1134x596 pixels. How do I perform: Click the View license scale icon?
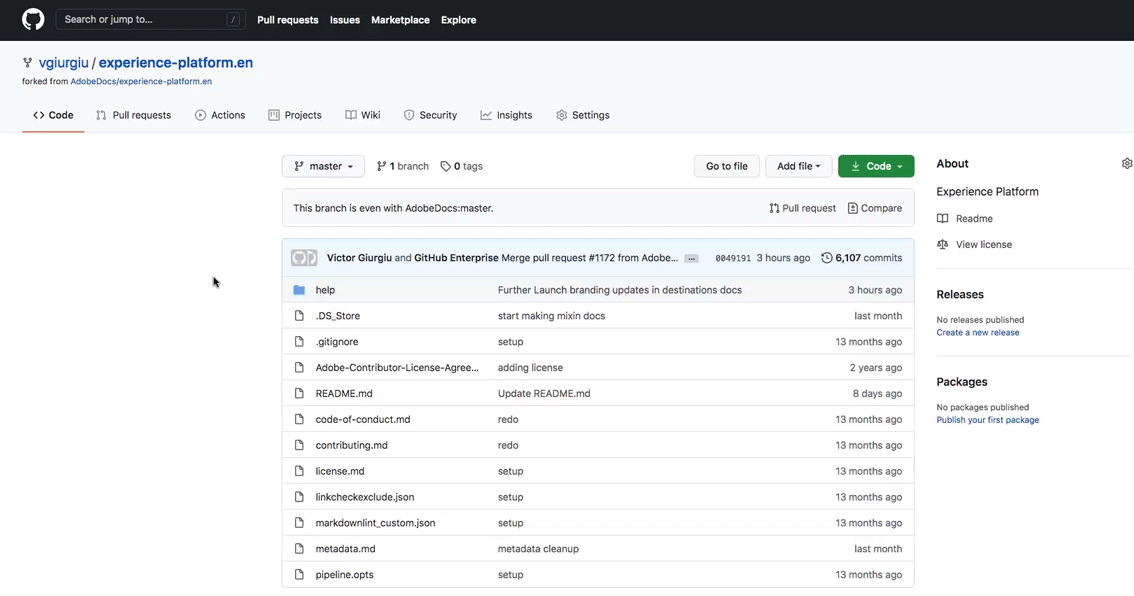[942, 245]
